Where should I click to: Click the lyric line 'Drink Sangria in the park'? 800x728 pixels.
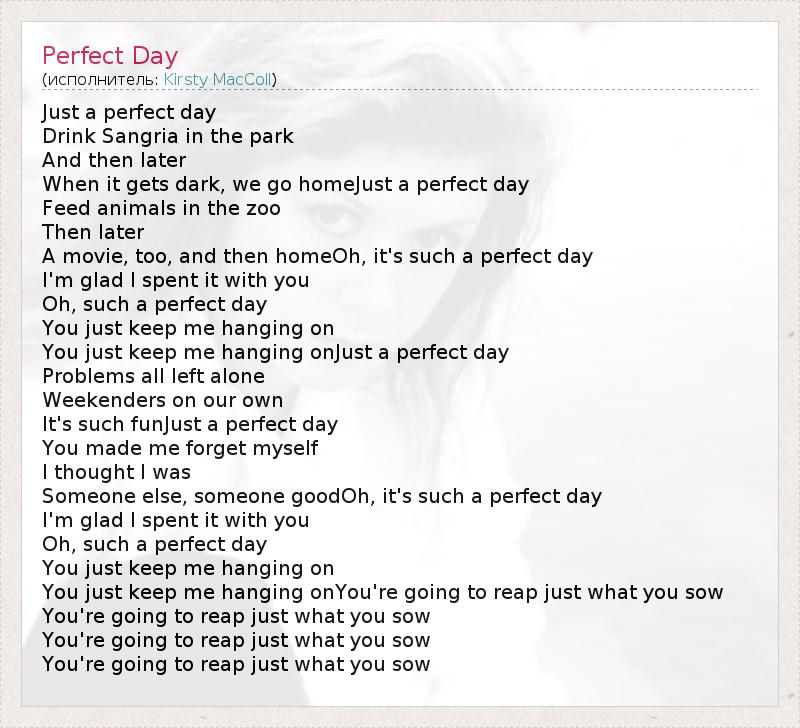(168, 136)
